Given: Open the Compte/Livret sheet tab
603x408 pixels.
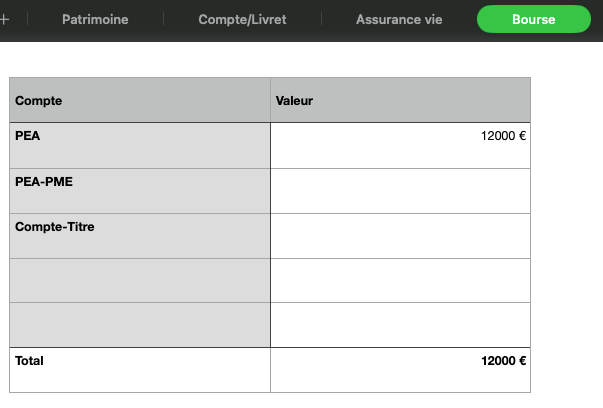Looking at the screenshot, I should [242, 20].
